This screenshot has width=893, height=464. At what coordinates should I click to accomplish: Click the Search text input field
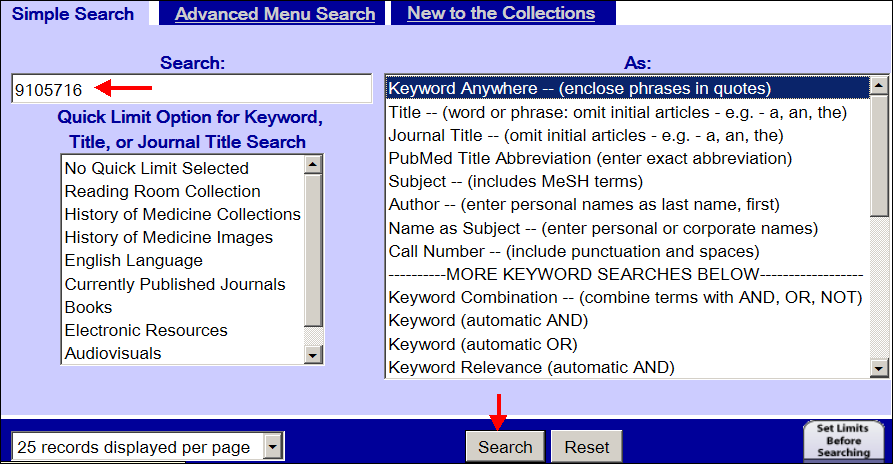tap(192, 89)
